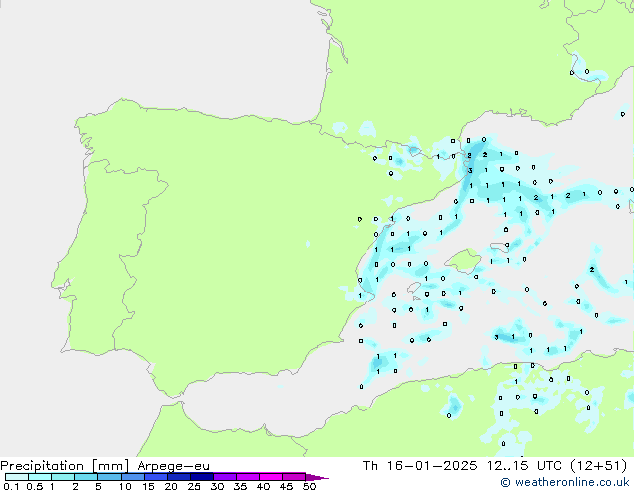Click the '0.1' scale label

tap(9, 486)
